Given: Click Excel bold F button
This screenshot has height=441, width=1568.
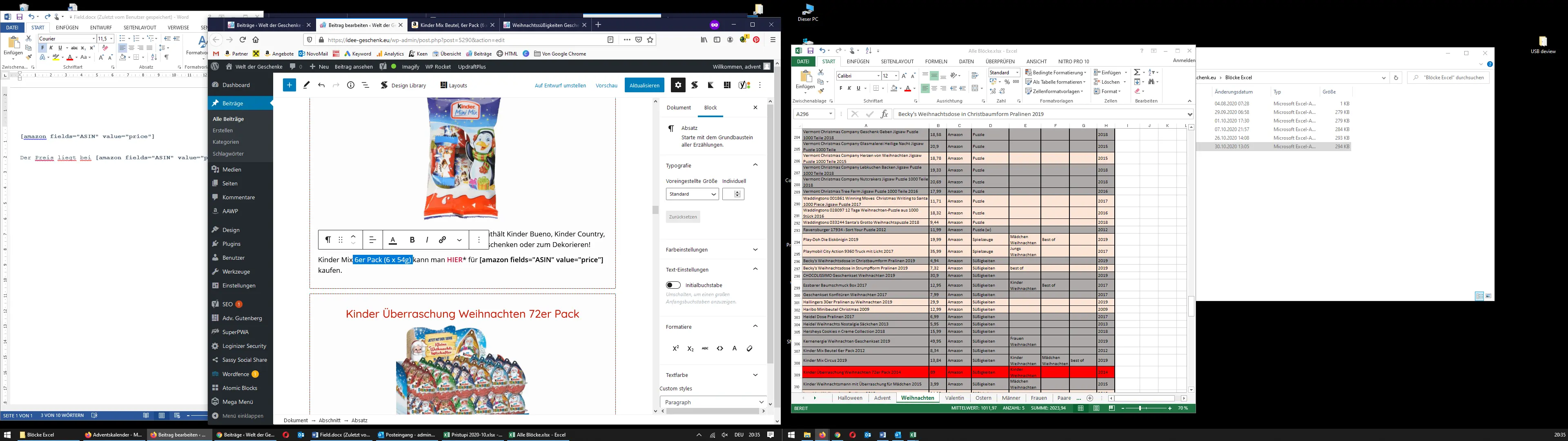Looking at the screenshot, I should coord(841,88).
